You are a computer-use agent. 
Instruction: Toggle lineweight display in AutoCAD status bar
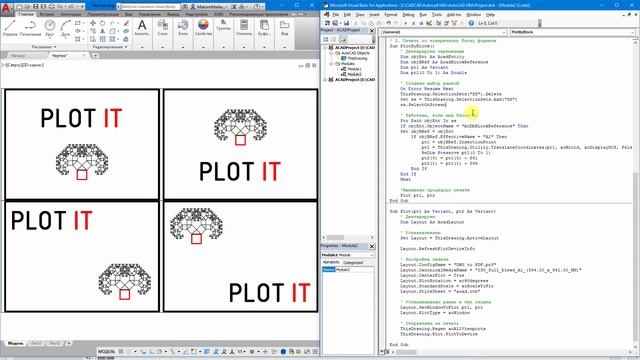tap(207, 351)
